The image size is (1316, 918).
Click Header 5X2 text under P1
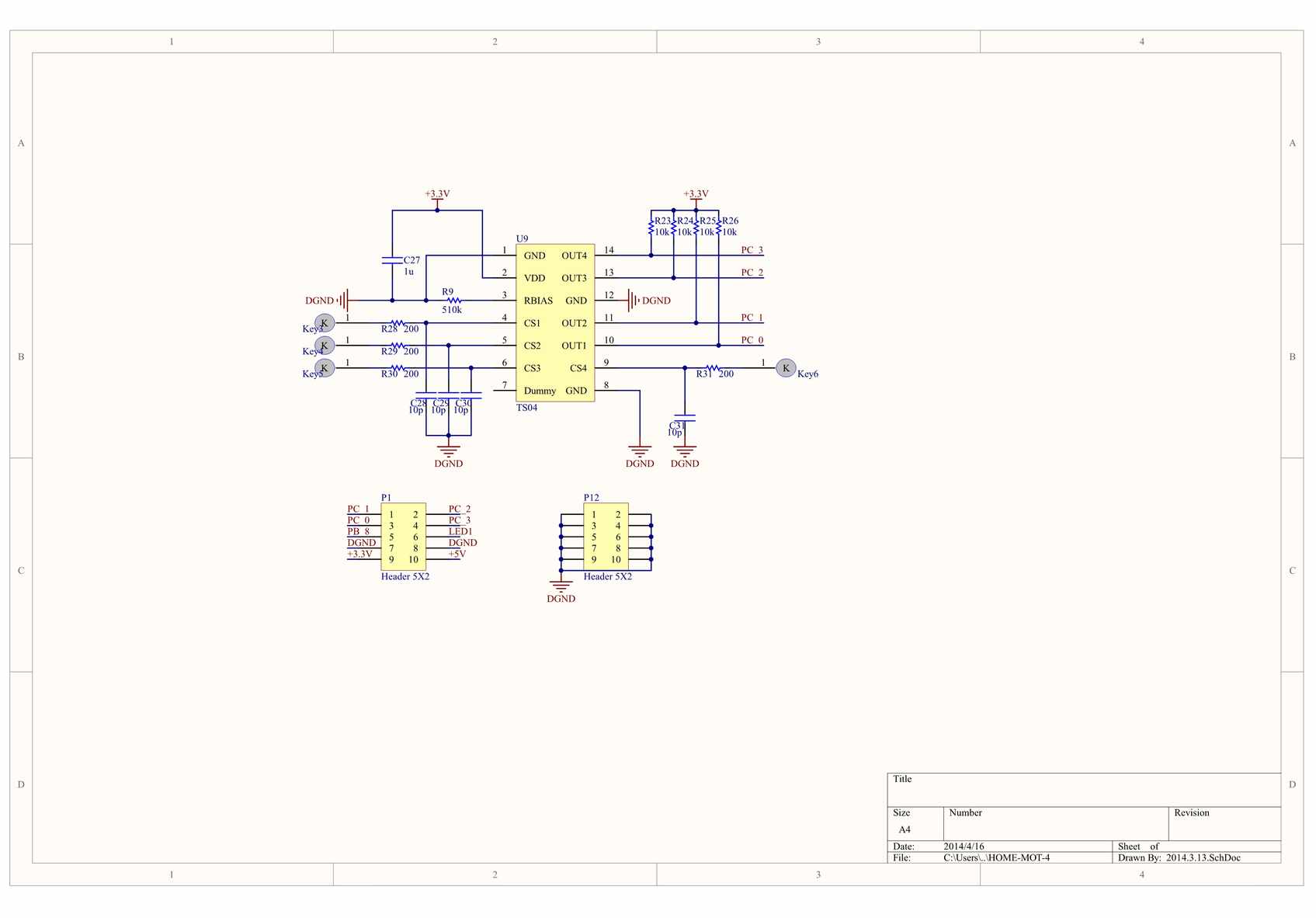(405, 576)
